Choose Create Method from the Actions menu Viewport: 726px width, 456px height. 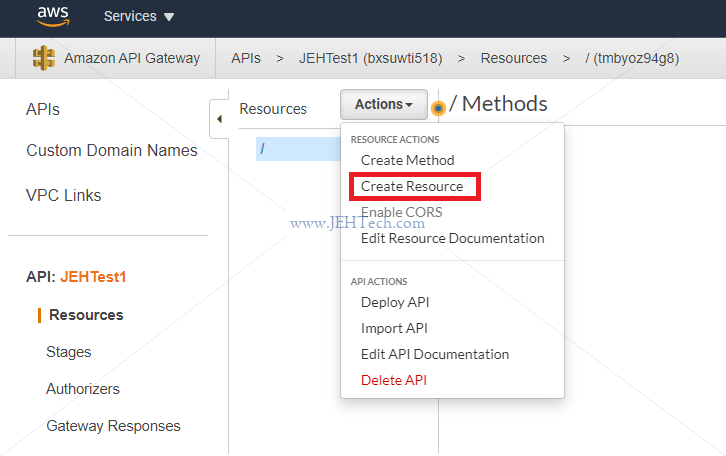click(x=407, y=160)
